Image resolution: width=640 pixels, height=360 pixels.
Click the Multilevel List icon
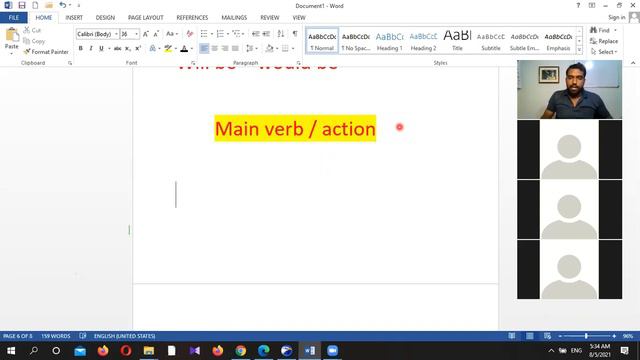236,33
